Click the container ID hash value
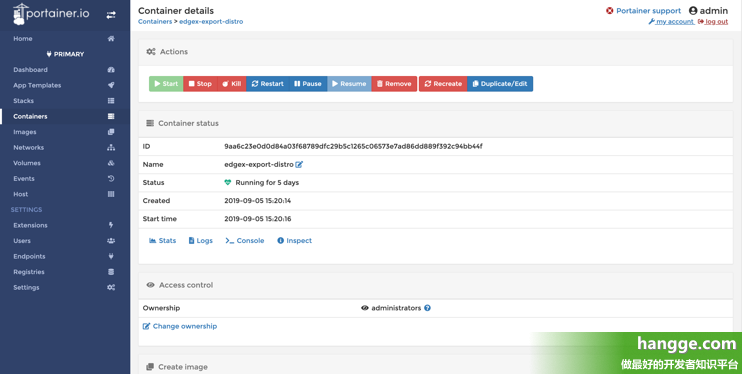 point(353,147)
